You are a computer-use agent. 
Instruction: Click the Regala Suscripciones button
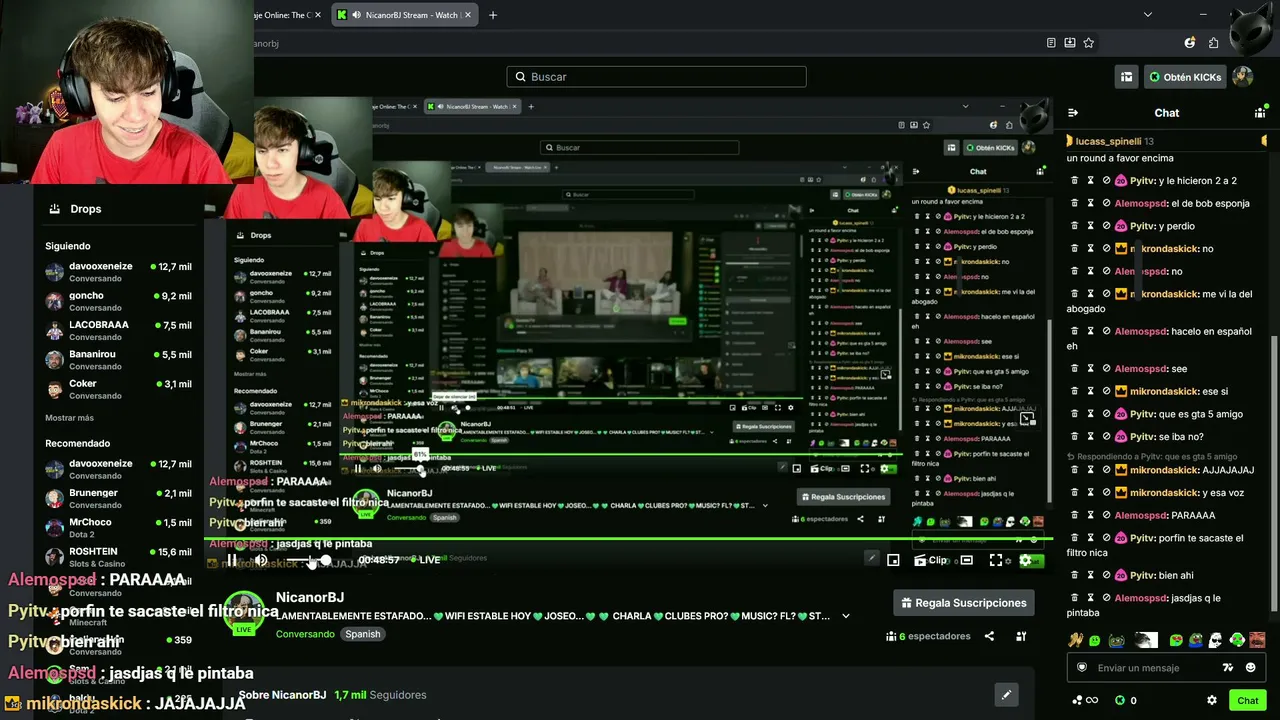click(963, 603)
